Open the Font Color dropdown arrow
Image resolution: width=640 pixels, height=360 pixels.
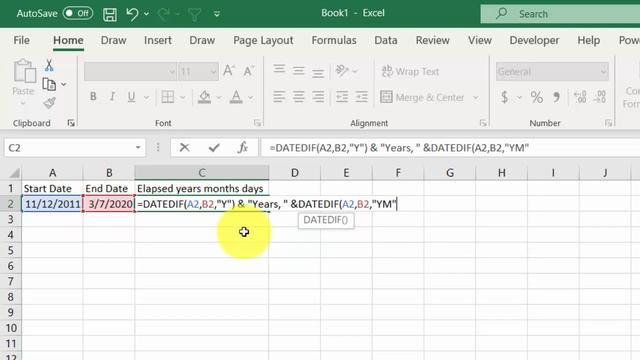click(x=251, y=98)
